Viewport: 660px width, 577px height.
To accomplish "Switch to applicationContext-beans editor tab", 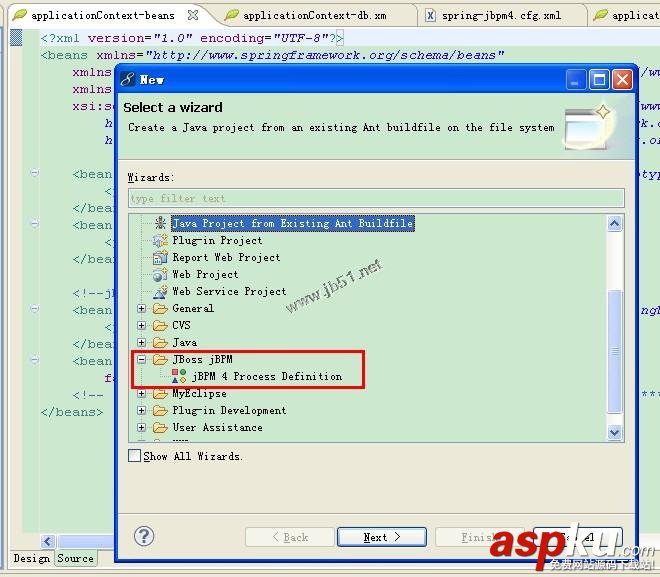I will click(x=103, y=16).
